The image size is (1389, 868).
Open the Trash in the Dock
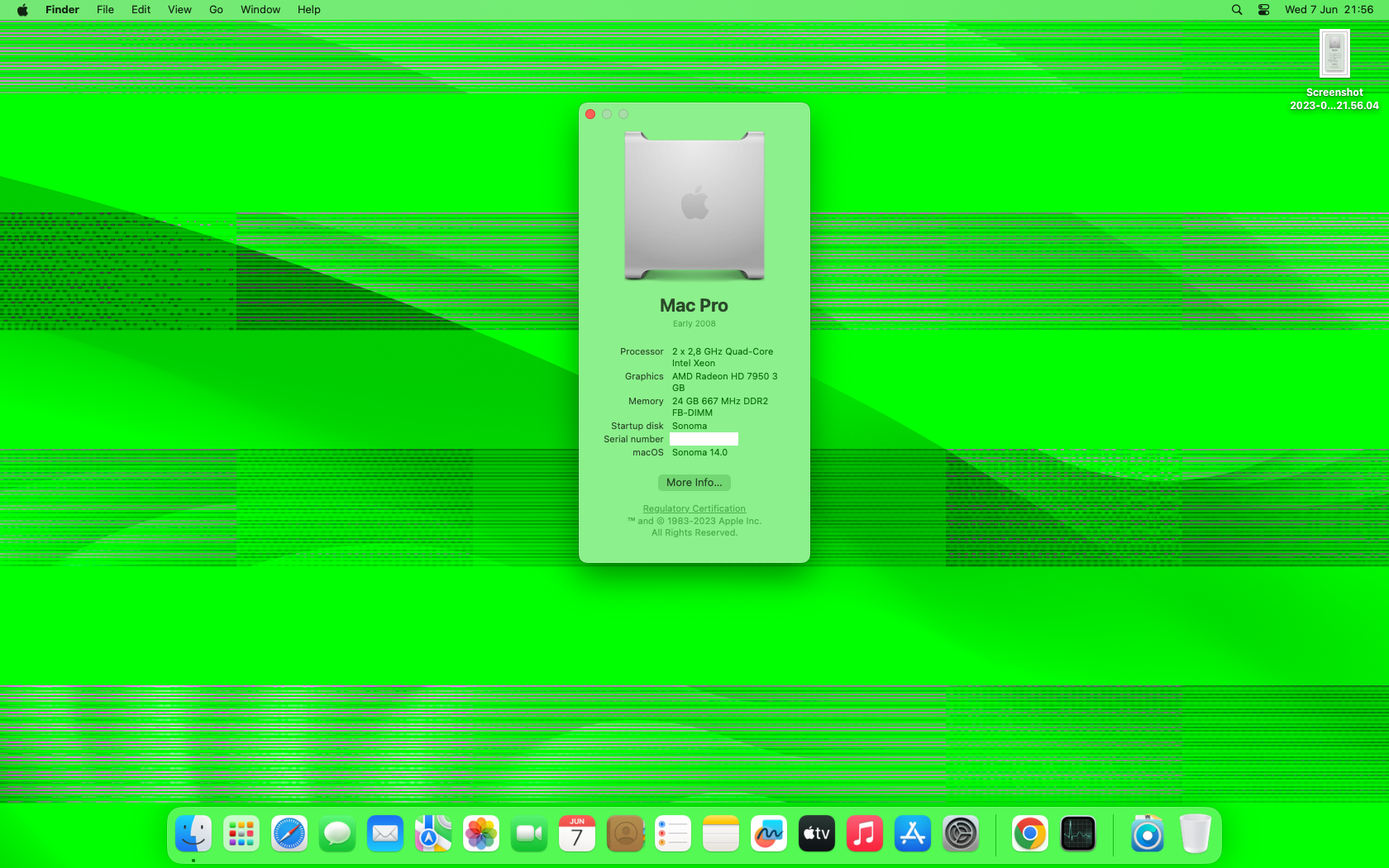coord(1196,833)
